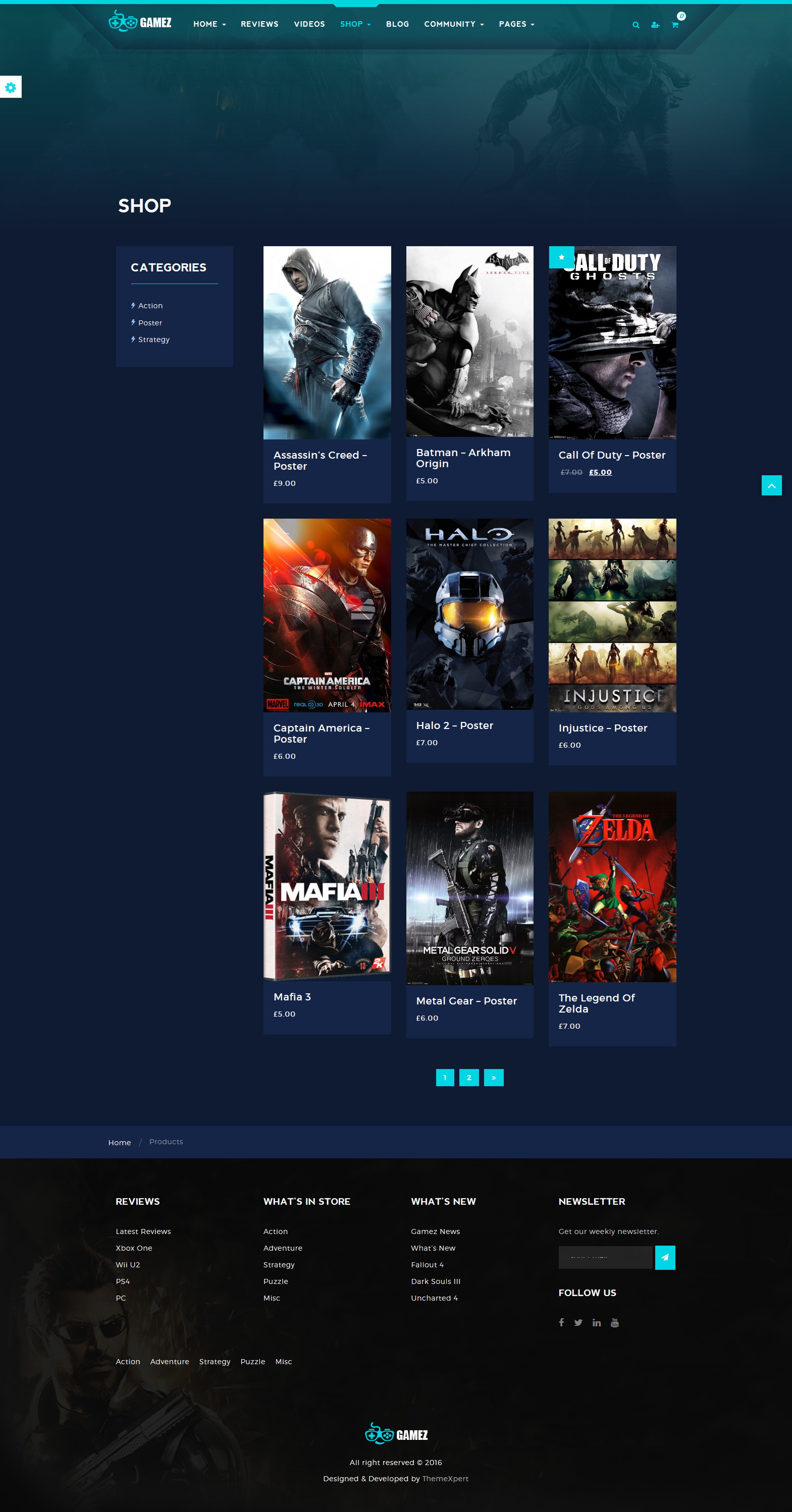The image size is (792, 1512).
Task: Open the PC footer link
Action: point(121,1298)
